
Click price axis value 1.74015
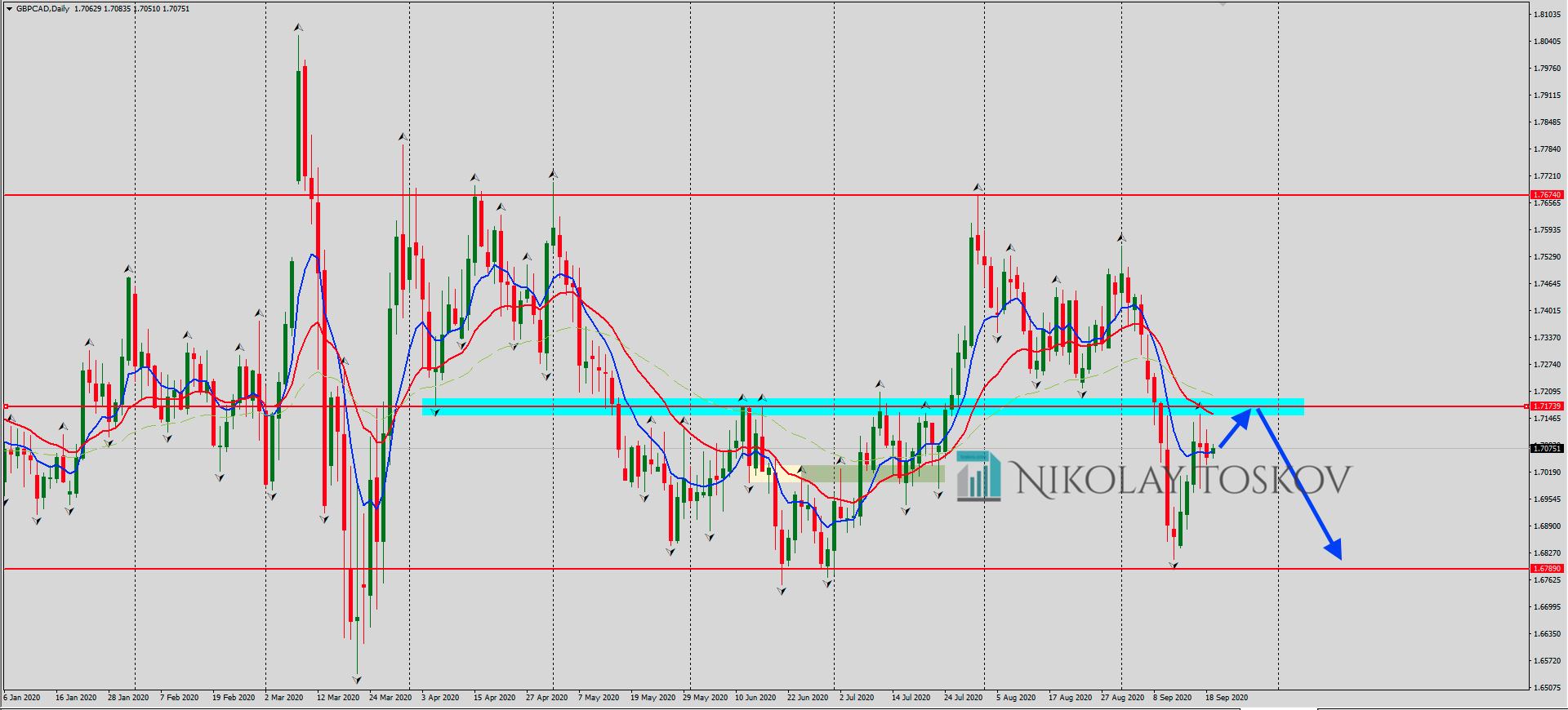click(x=1547, y=311)
